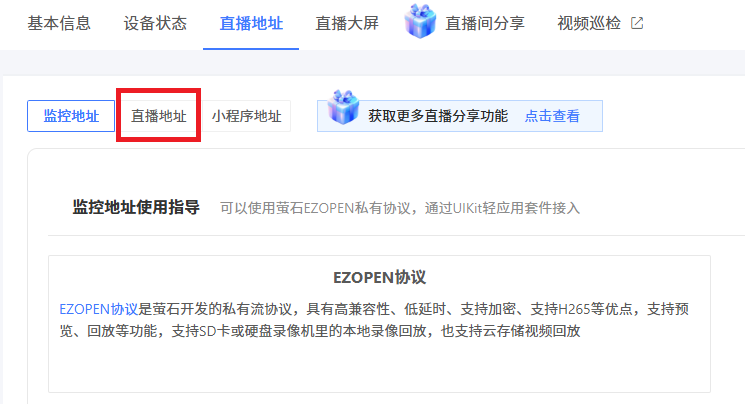
Task: Click the EZOPEN protocol description paragraph
Action: (374, 320)
